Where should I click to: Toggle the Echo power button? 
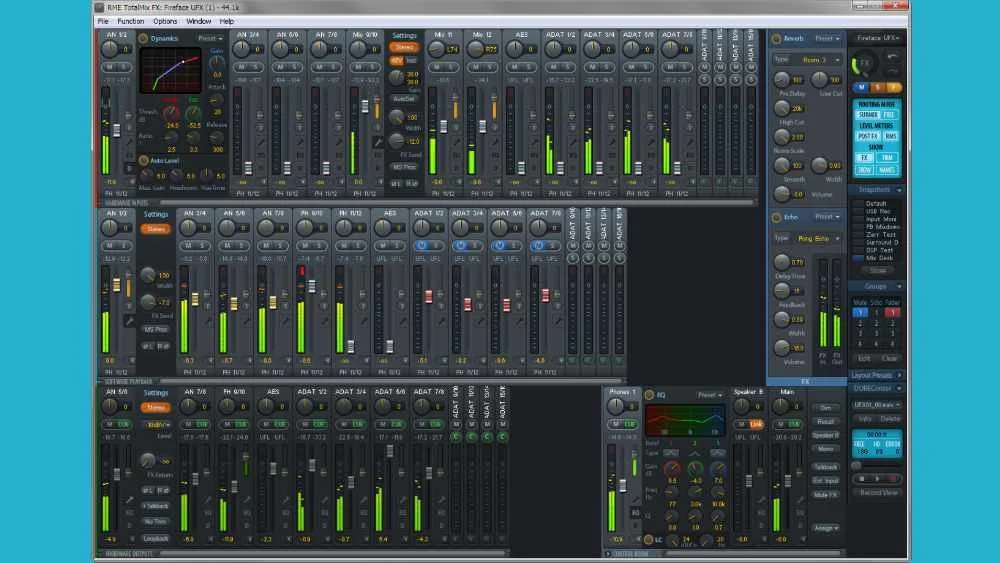point(776,217)
